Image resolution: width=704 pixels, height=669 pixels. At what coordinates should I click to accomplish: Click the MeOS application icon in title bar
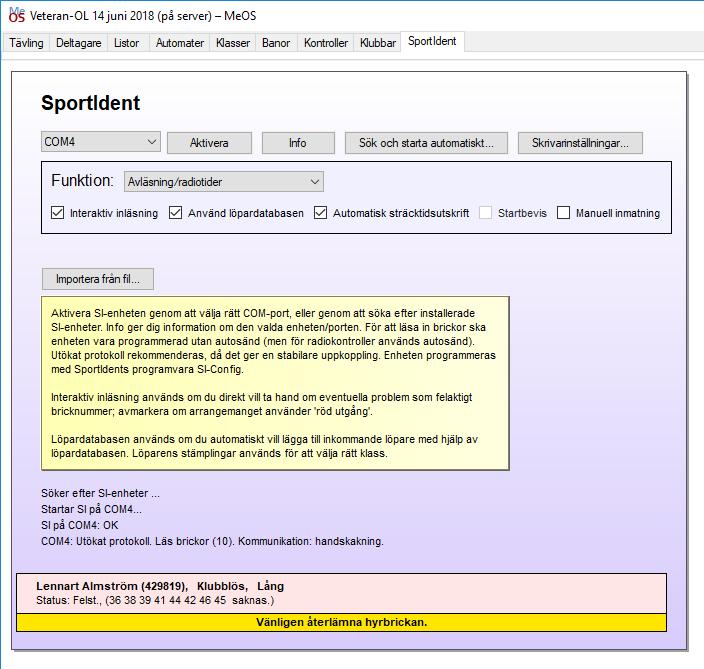17,15
